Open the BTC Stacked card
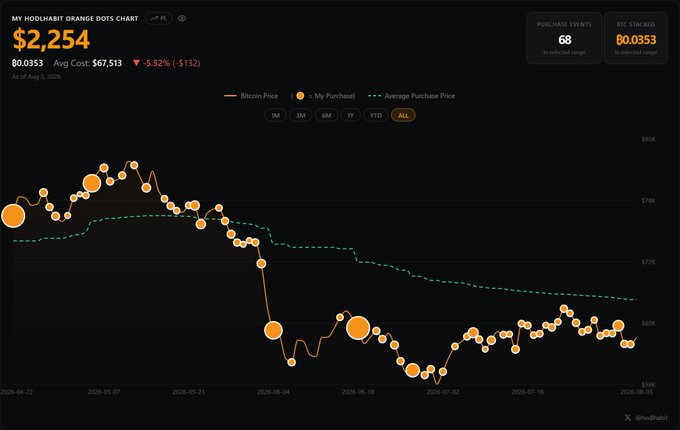 636,38
